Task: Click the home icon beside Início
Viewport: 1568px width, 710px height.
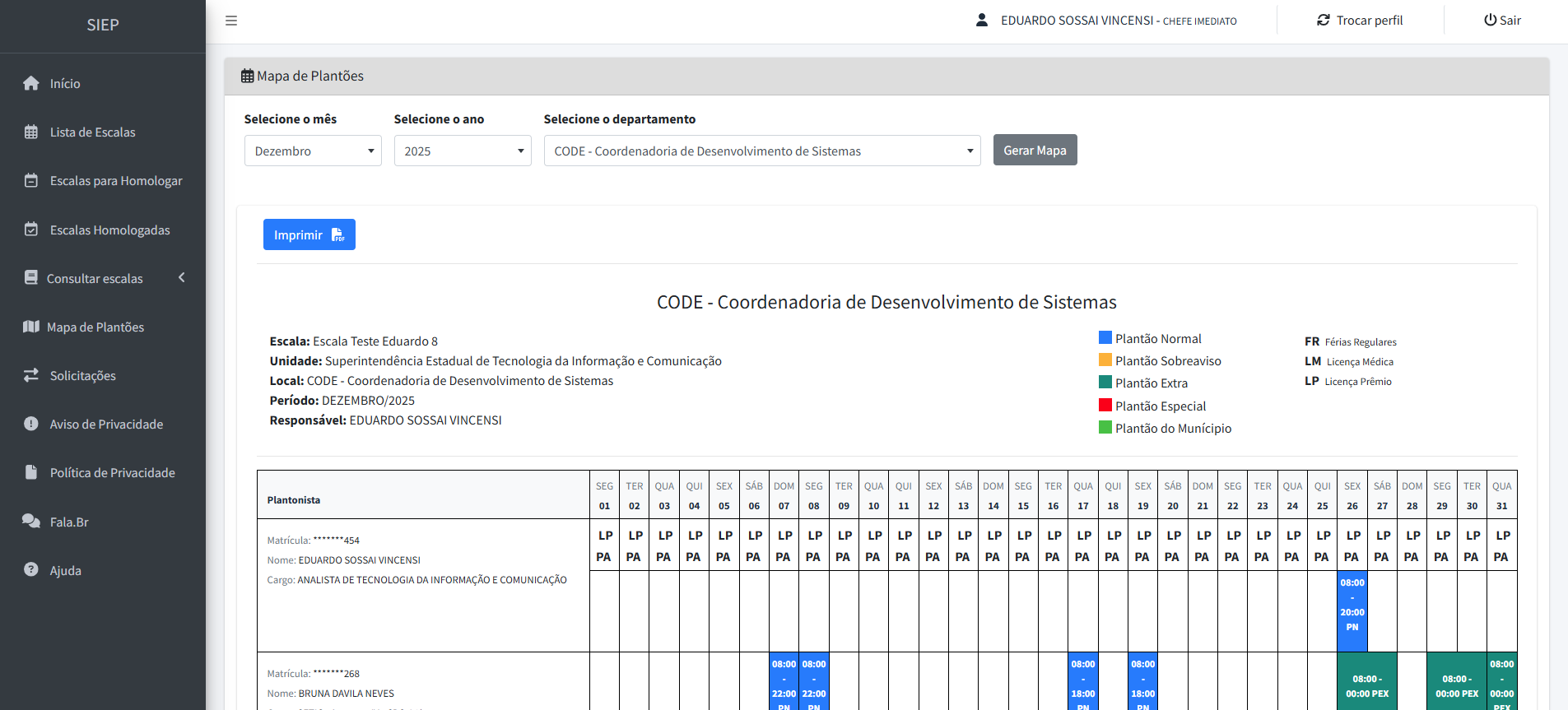Action: coord(31,83)
